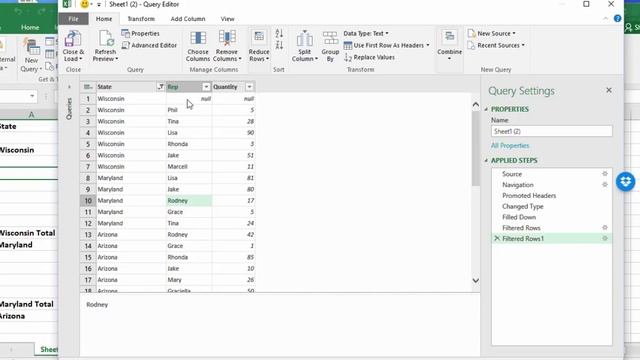Viewport: 640px width, 360px height.
Task: Open query Properties in the ribbon
Action: pyautogui.click(x=140, y=33)
